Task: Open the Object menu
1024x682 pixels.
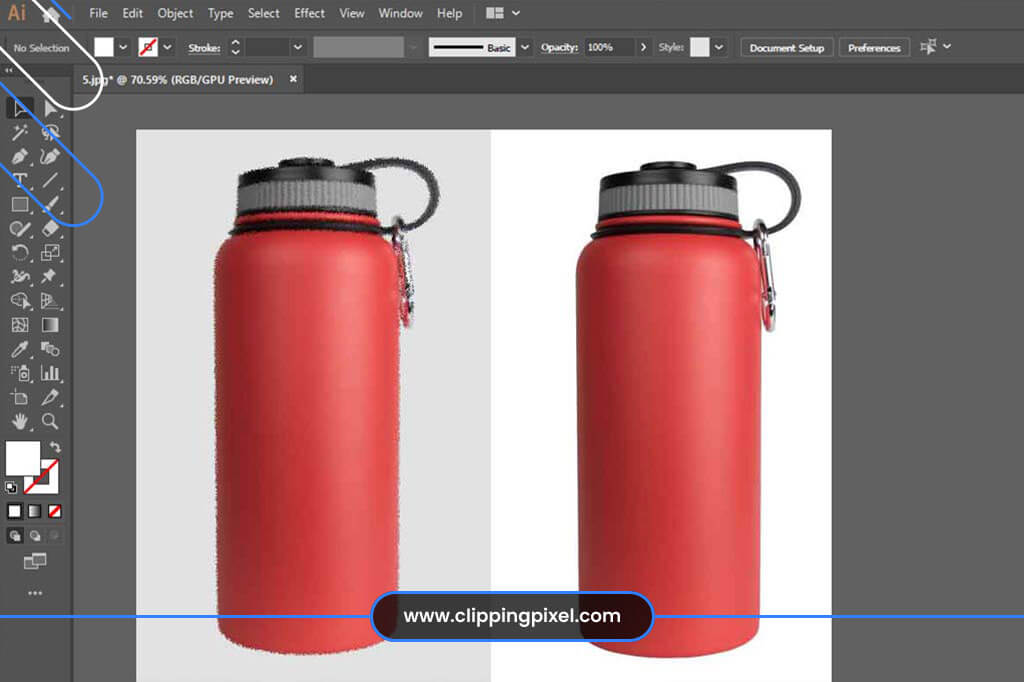Action: (175, 13)
